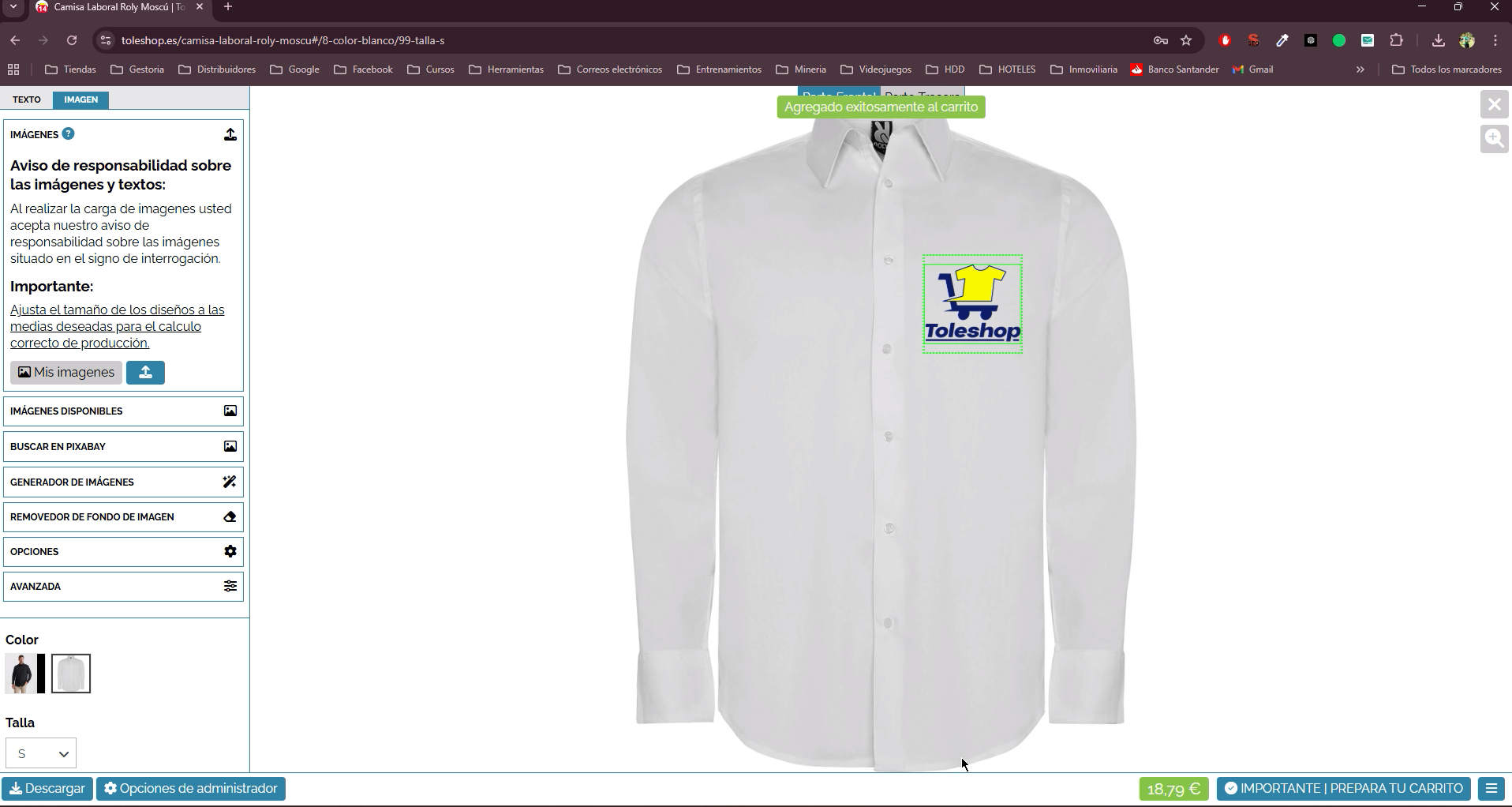
Task: Expand the REMOVEDOR DE FONDO DE IMAGEN section
Action: click(x=123, y=517)
